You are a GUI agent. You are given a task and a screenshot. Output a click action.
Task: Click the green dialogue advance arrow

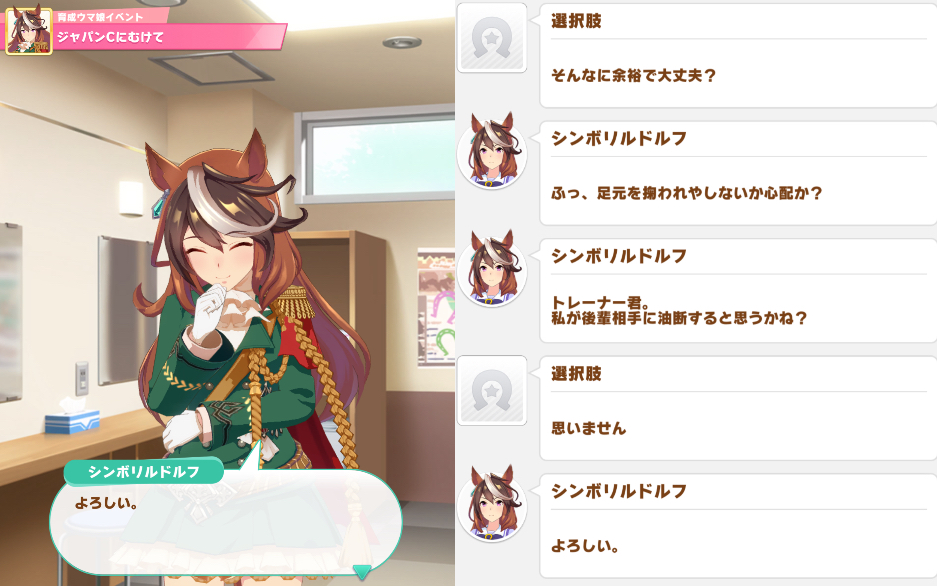click(362, 572)
